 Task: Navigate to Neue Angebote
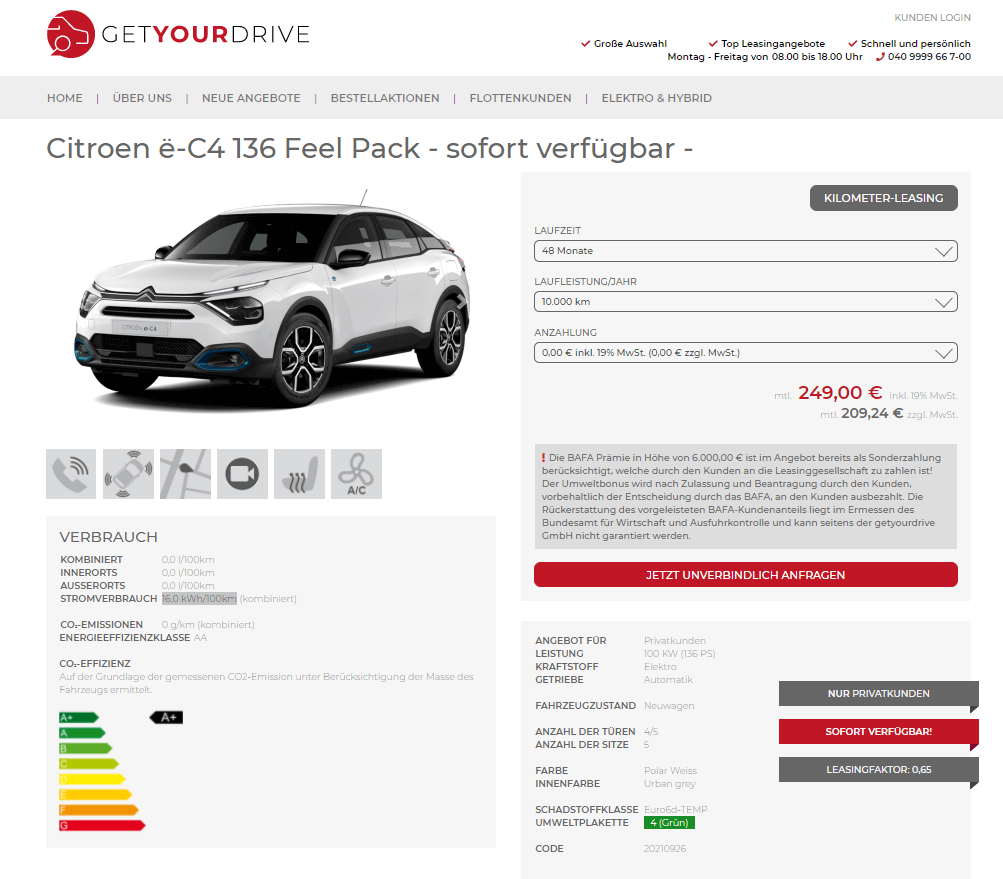click(x=251, y=98)
